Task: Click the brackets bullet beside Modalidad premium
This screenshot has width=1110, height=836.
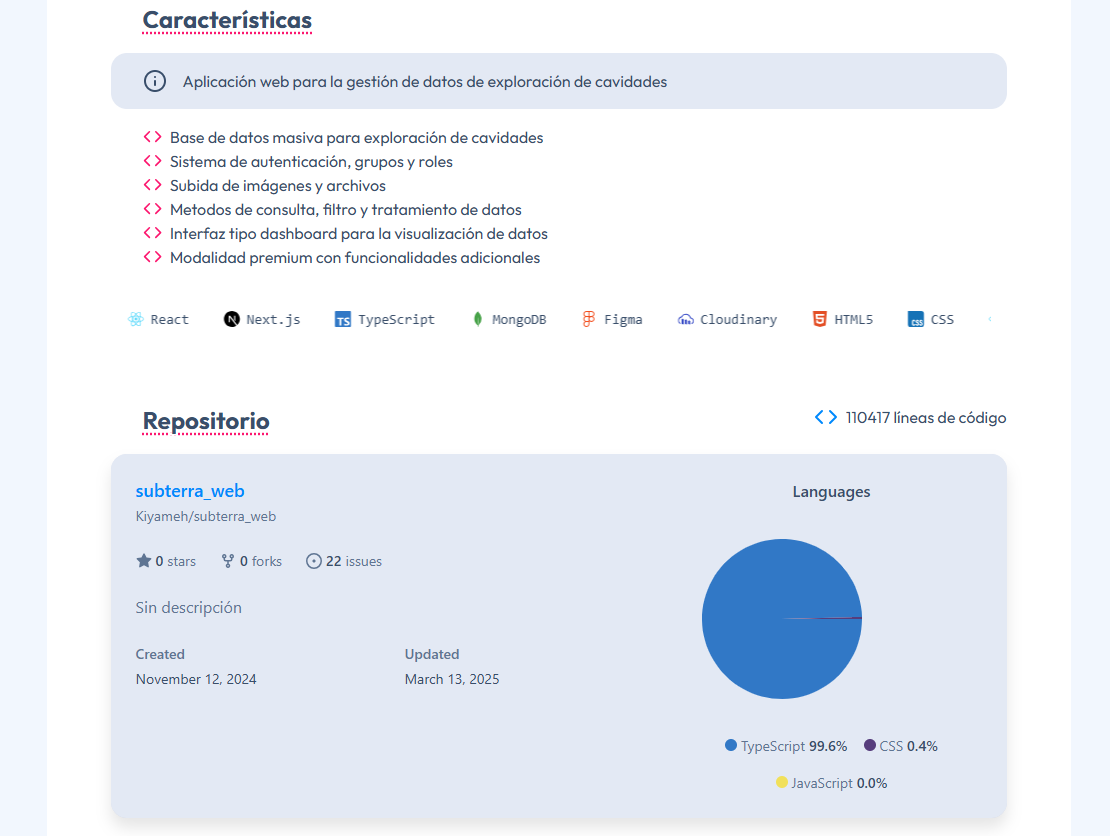Action: (x=152, y=257)
